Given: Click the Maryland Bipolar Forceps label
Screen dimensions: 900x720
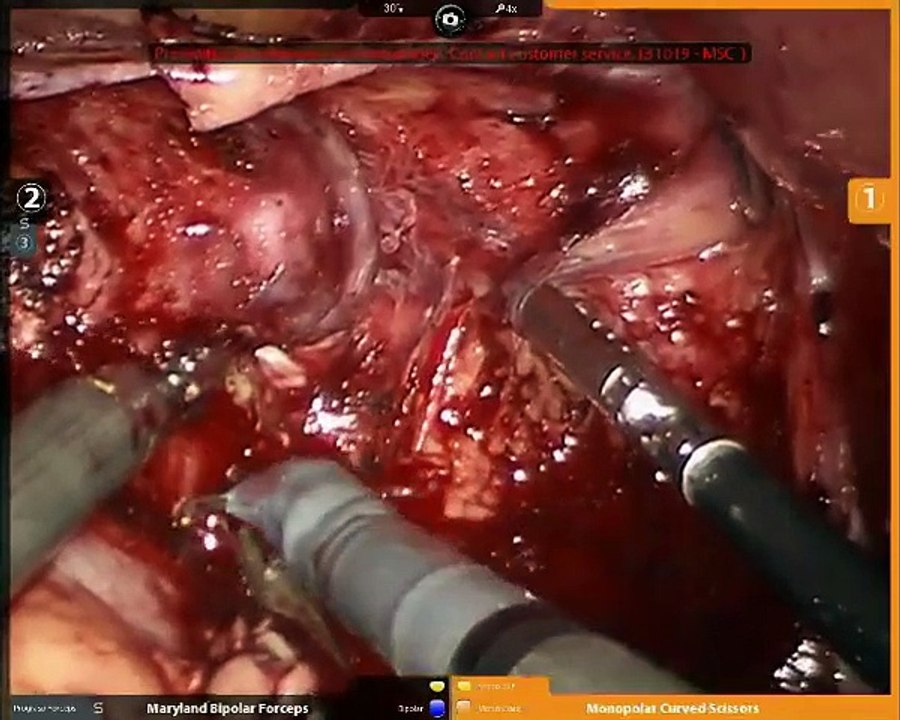Looking at the screenshot, I should pos(227,709).
